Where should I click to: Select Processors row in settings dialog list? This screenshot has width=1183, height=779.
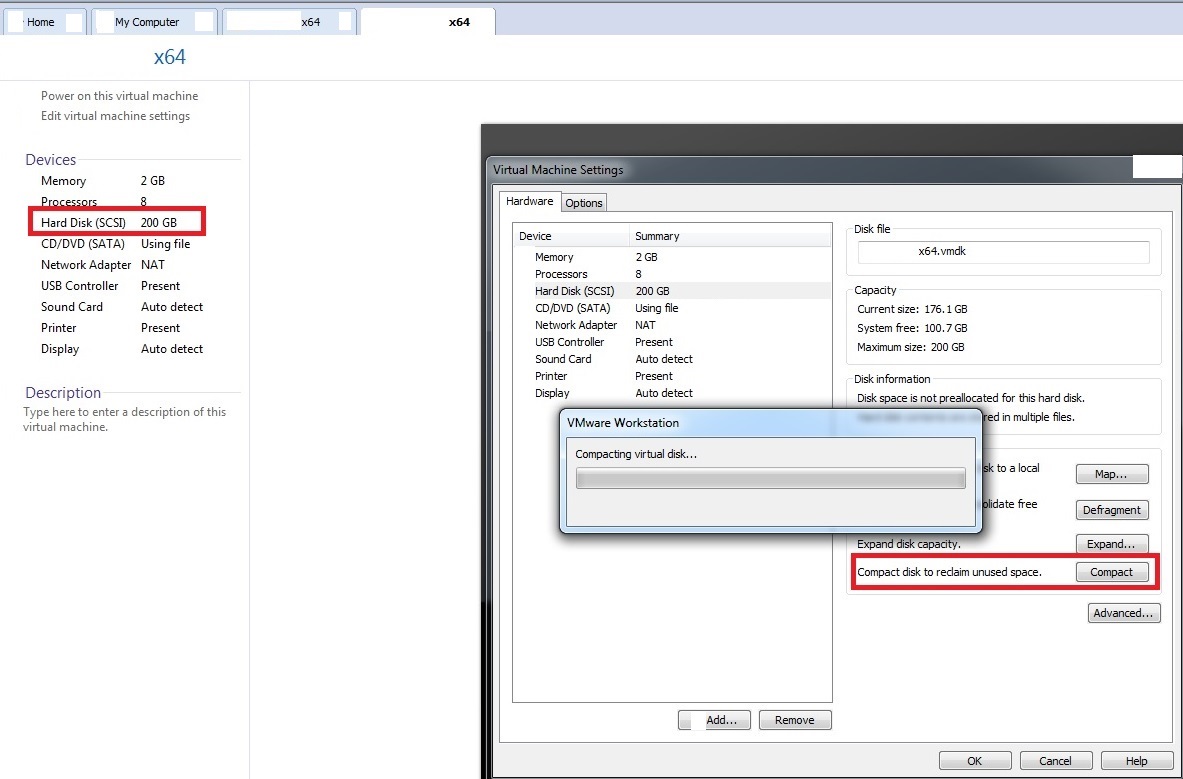pyautogui.click(x=671, y=274)
